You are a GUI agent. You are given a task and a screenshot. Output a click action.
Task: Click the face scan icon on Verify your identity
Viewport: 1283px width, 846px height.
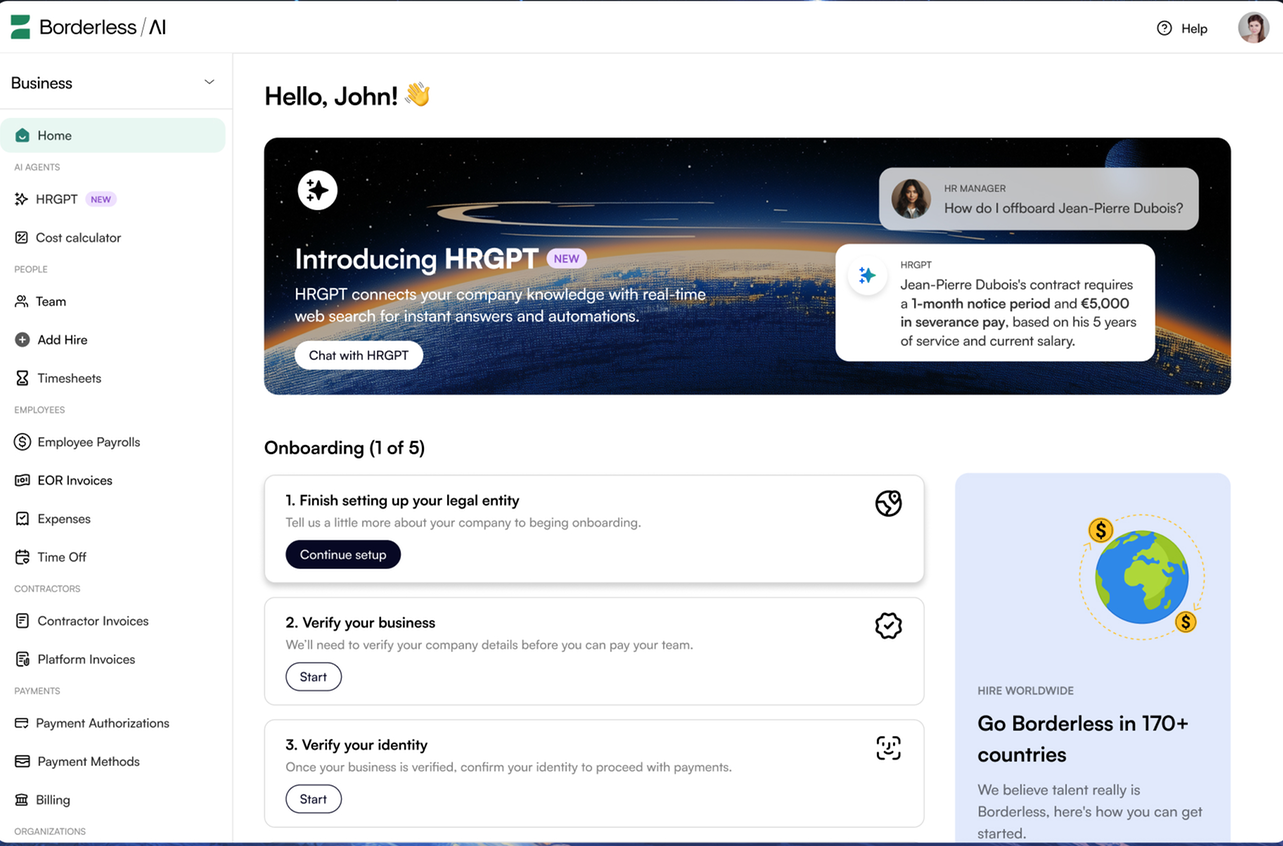tap(888, 748)
